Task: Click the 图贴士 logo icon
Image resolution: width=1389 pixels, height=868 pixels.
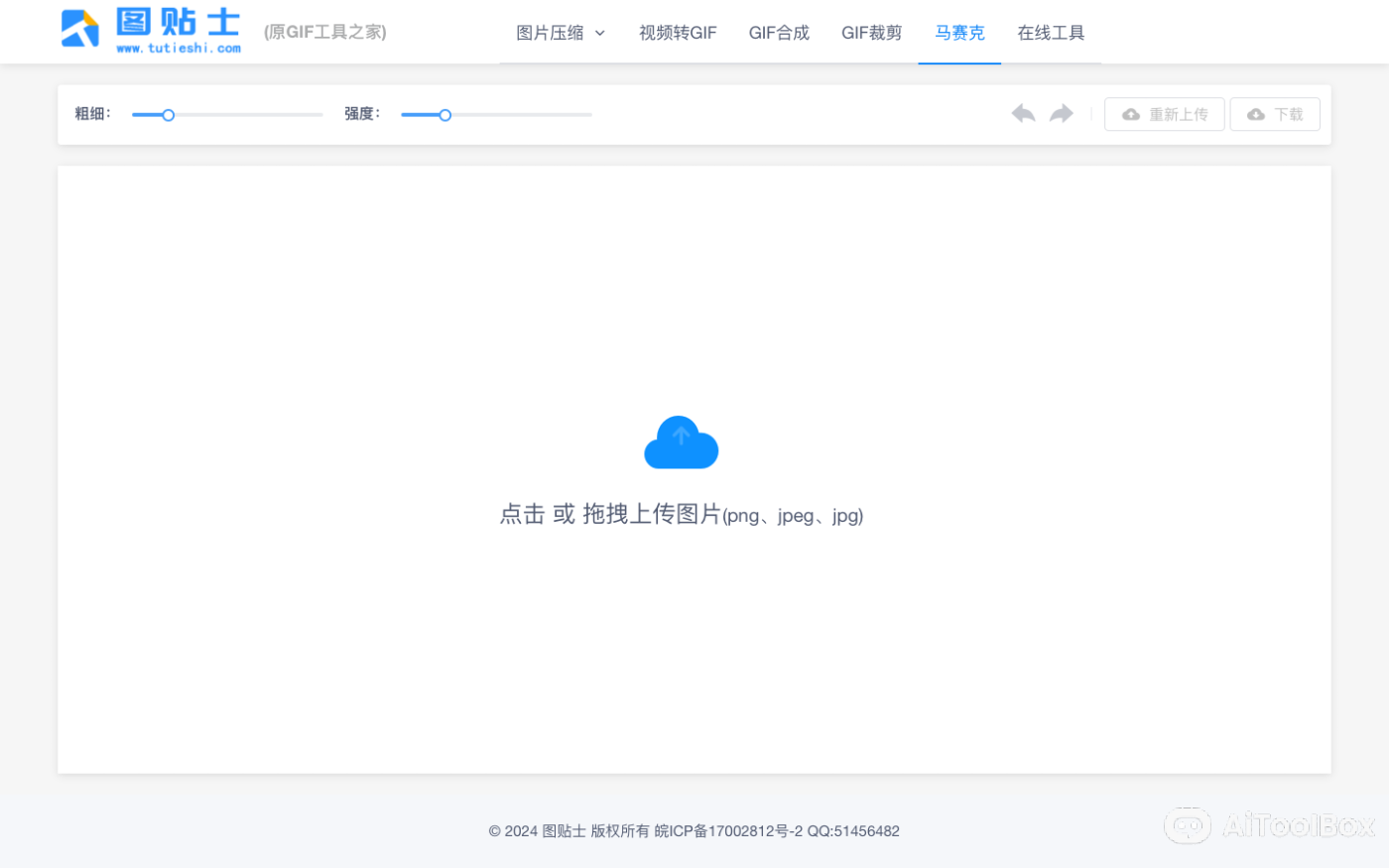Action: pos(79,29)
